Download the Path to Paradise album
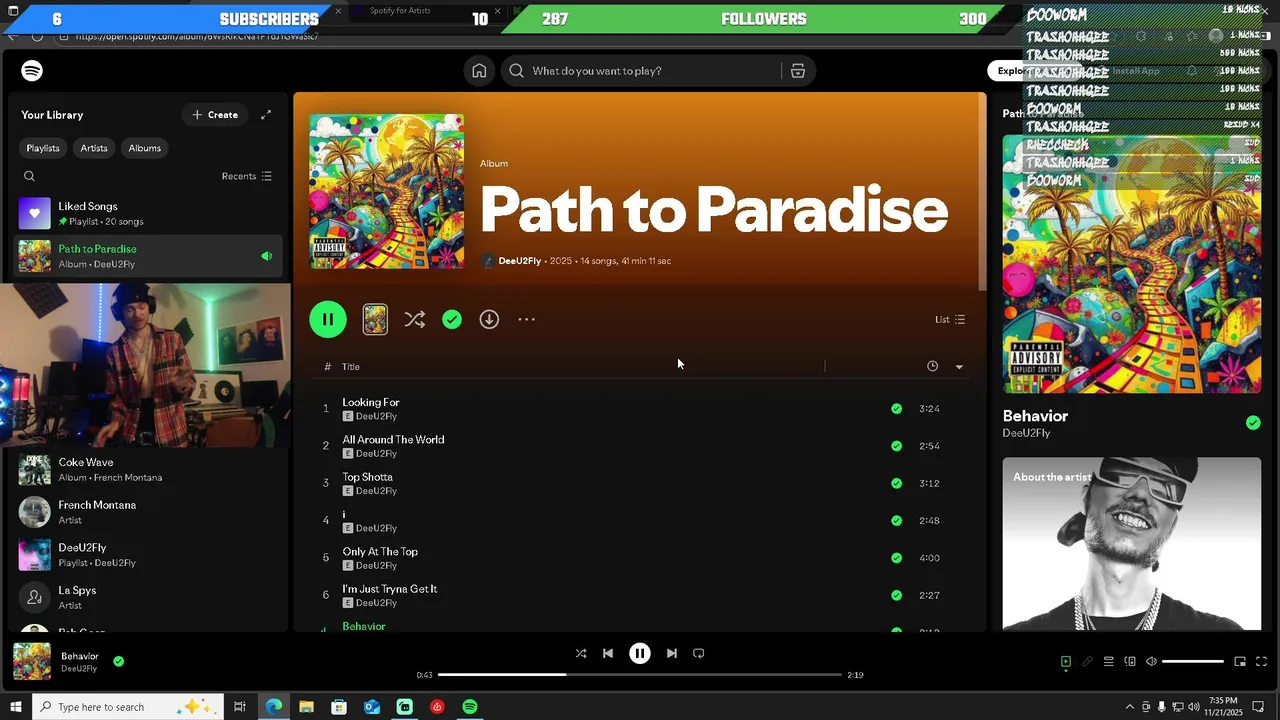The height and width of the screenshot is (720, 1280). [x=489, y=319]
